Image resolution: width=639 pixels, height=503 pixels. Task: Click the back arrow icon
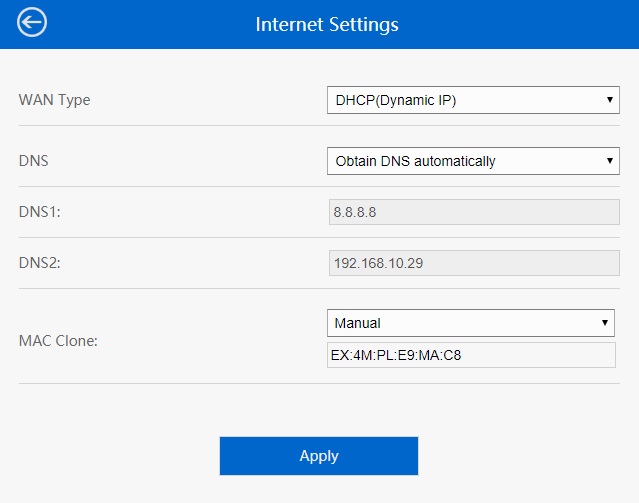[x=32, y=23]
